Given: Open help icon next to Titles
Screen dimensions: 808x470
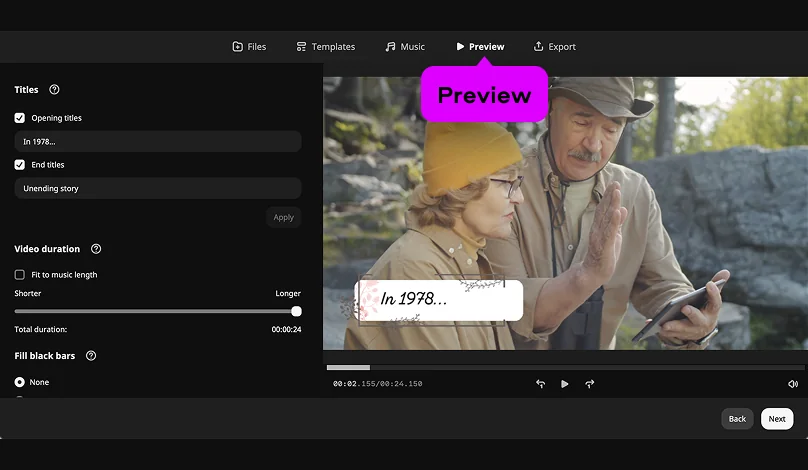Looking at the screenshot, I should [x=54, y=90].
